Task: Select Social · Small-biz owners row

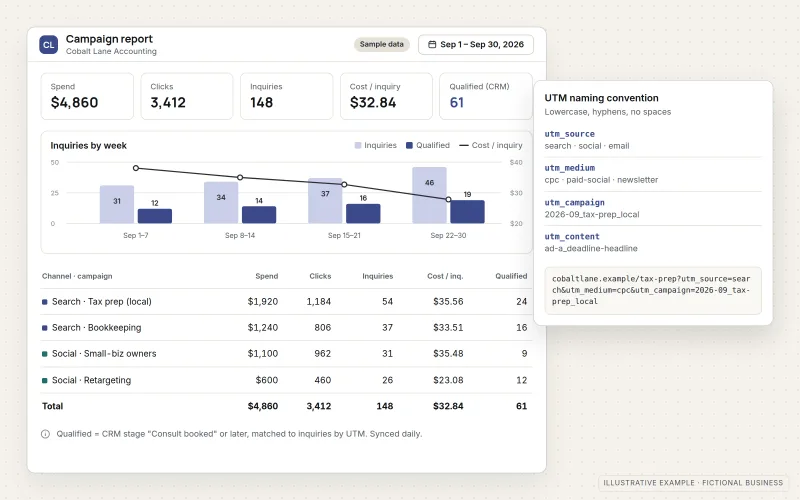Action: (x=286, y=354)
